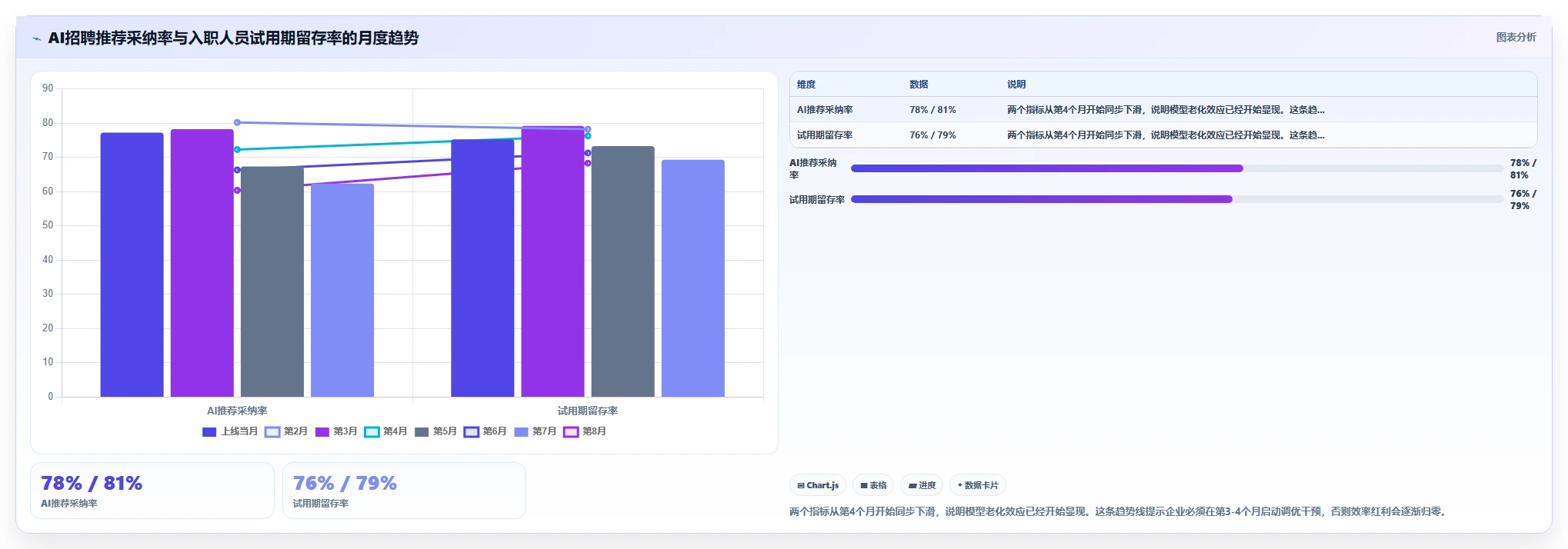Click the 试用期留存率 progress bar
The image size is (1568, 549).
point(1177,199)
